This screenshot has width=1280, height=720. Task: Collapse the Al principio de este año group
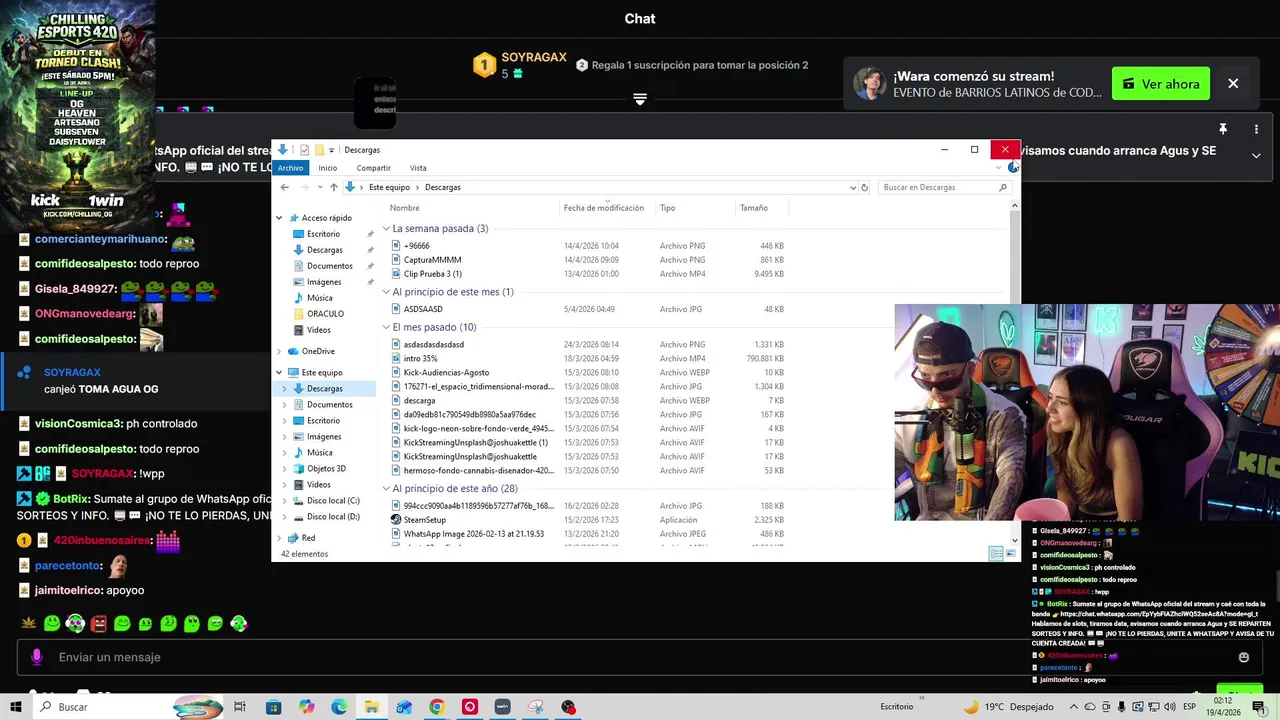pos(386,489)
